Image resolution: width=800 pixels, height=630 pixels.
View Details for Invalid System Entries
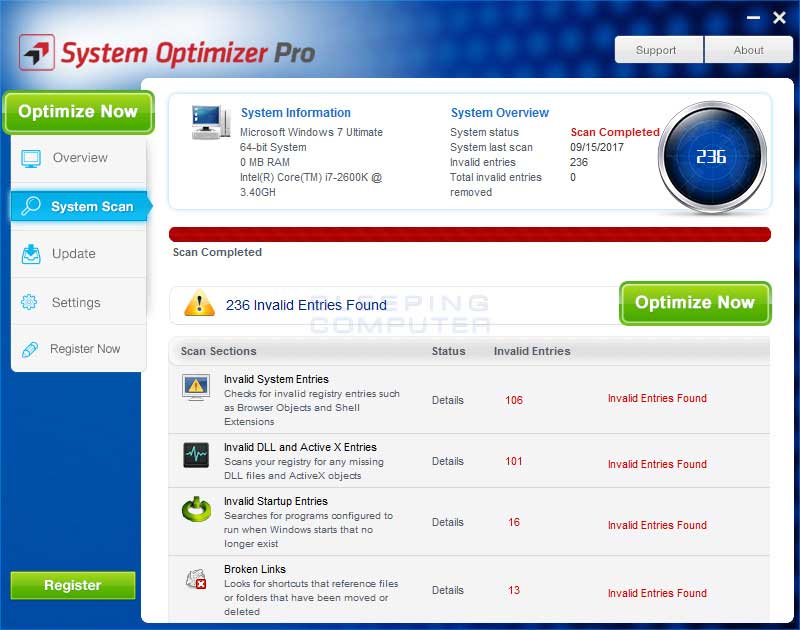447,400
